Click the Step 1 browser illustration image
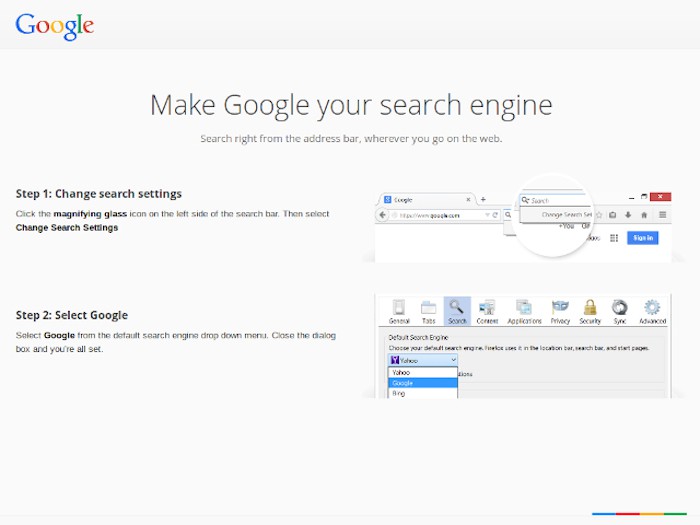Image resolution: width=700 pixels, height=525 pixels. click(x=523, y=217)
